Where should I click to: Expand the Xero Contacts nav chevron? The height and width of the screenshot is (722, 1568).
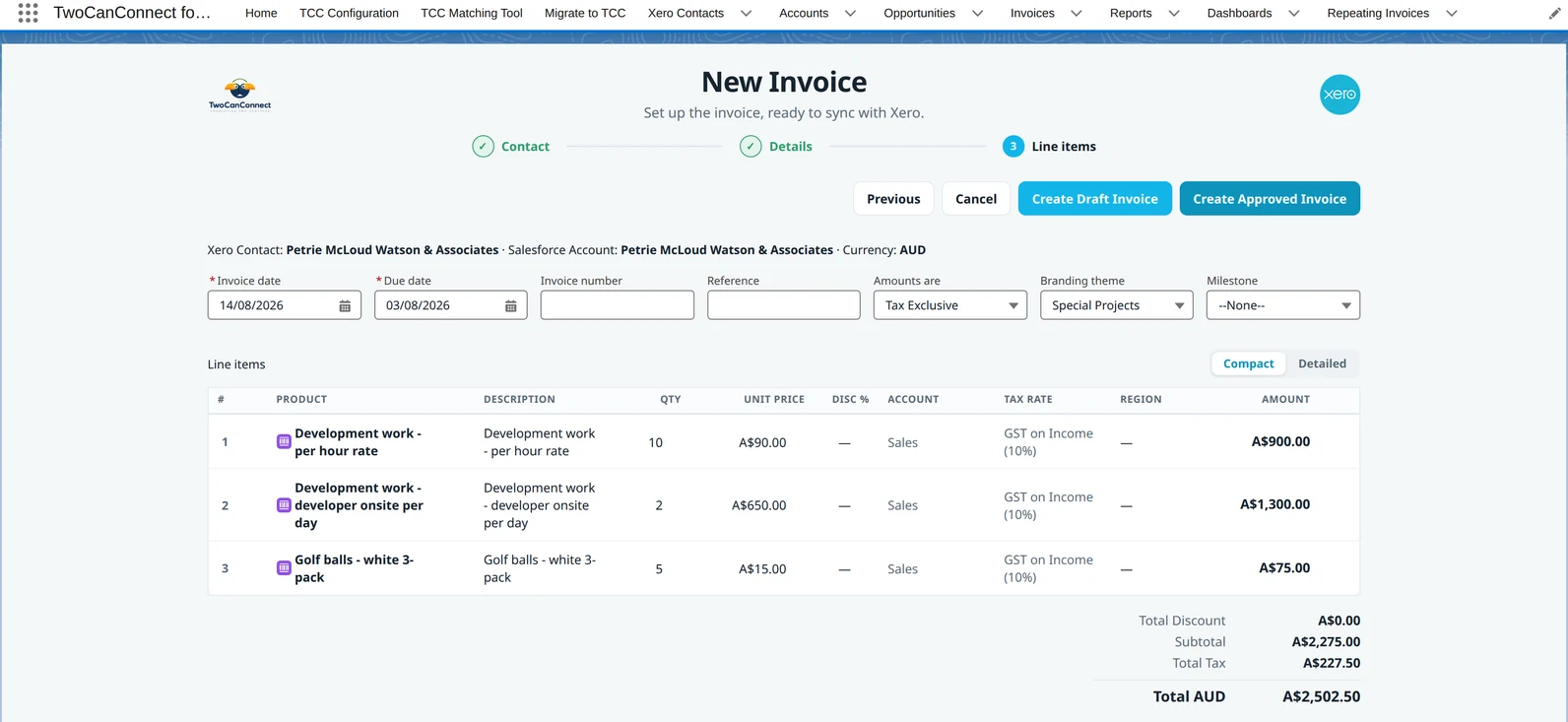(x=746, y=14)
